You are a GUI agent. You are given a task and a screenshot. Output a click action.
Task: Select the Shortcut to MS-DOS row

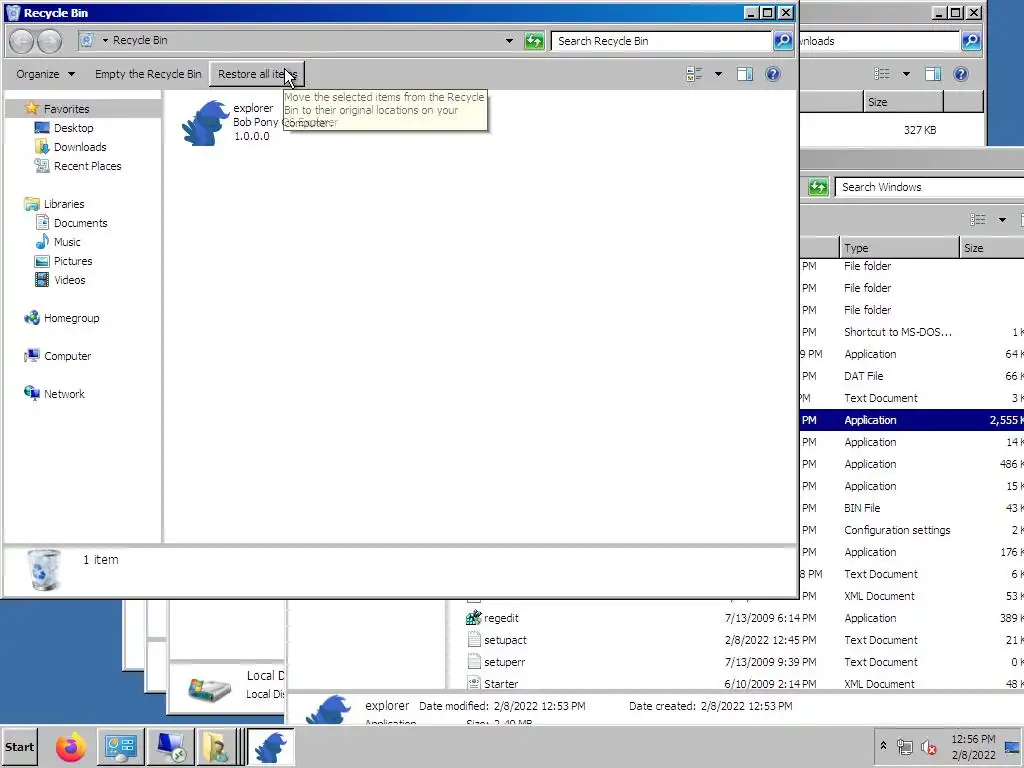pos(912,332)
